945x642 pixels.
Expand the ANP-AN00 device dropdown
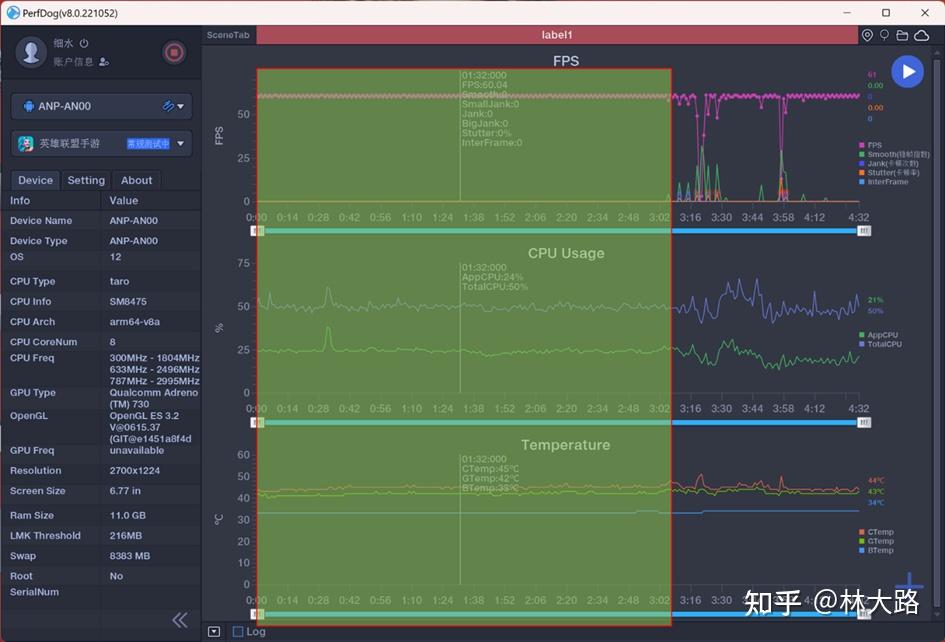point(102,107)
